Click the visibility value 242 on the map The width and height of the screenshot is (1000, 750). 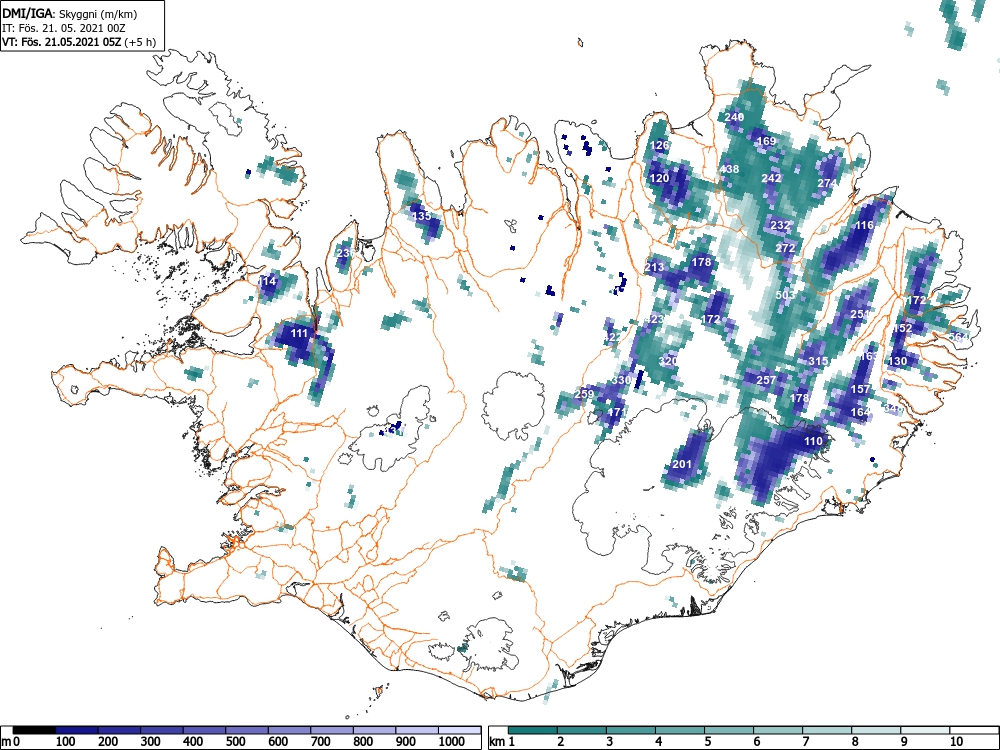pyautogui.click(x=772, y=178)
